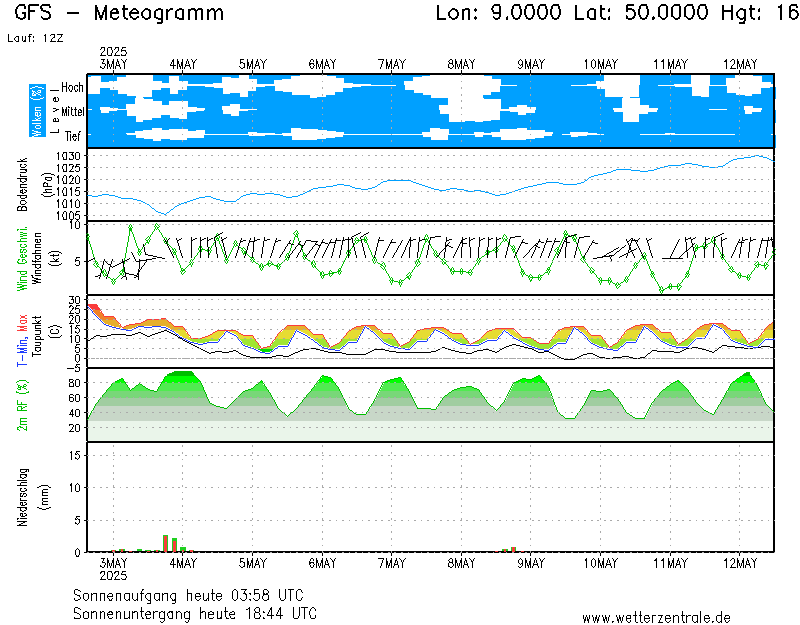Screen dimensions: 800x625
Task: Click the bottom axis '6MAY' date label
Action: (322, 564)
